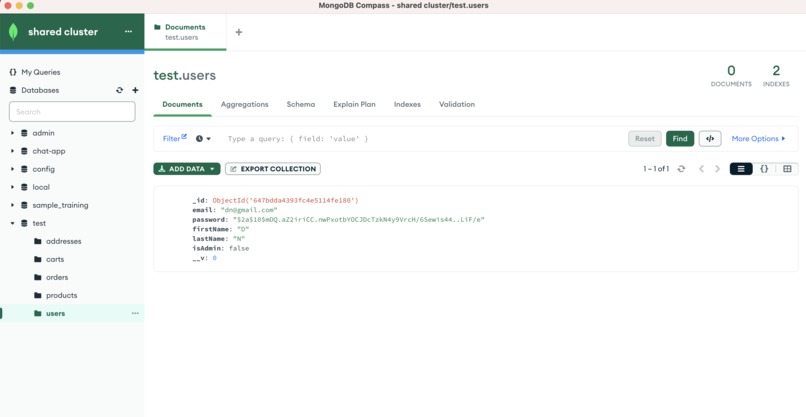Click the Find button

[x=680, y=139]
